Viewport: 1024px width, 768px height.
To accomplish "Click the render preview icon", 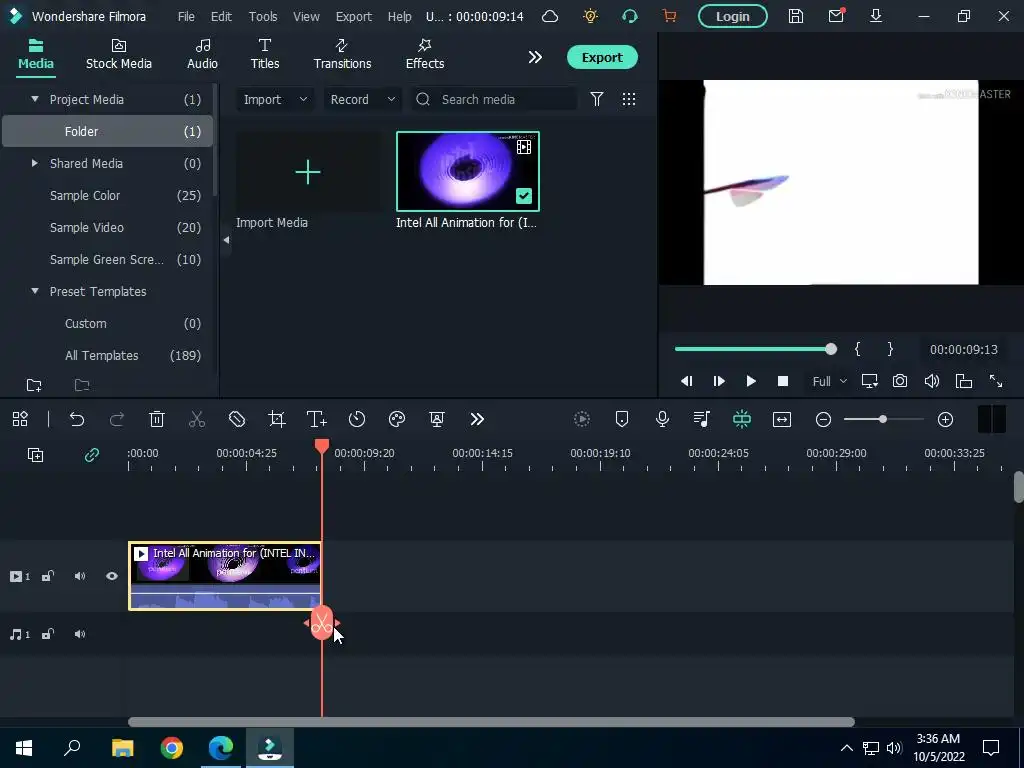I will [582, 419].
